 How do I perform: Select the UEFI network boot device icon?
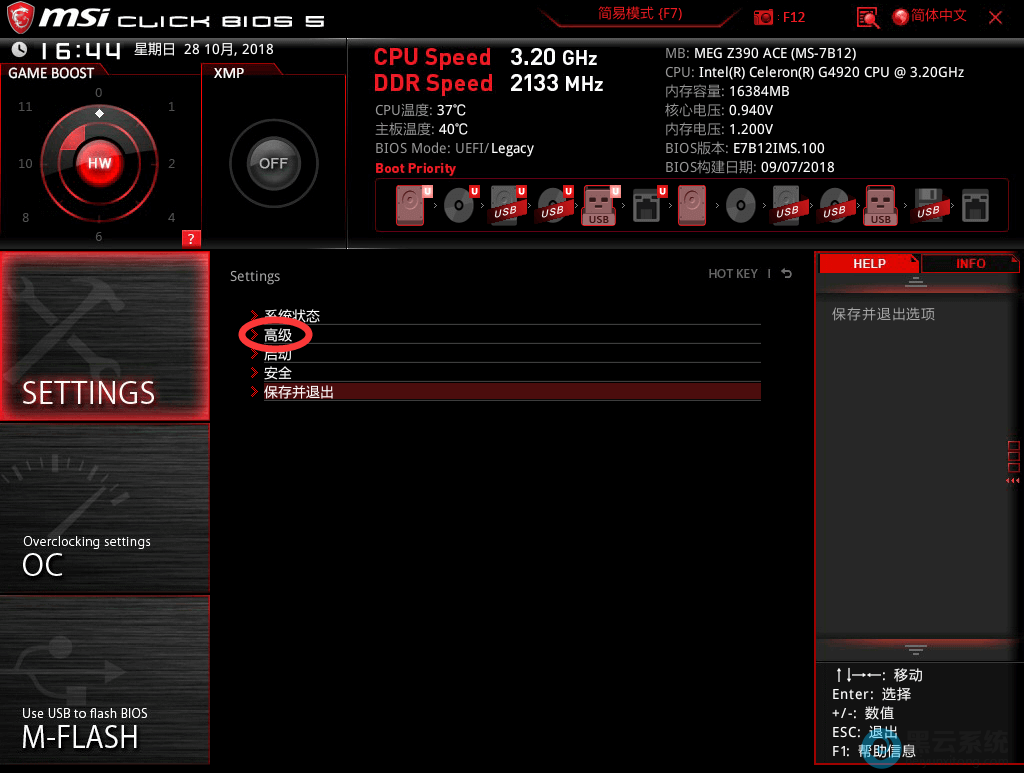point(647,206)
